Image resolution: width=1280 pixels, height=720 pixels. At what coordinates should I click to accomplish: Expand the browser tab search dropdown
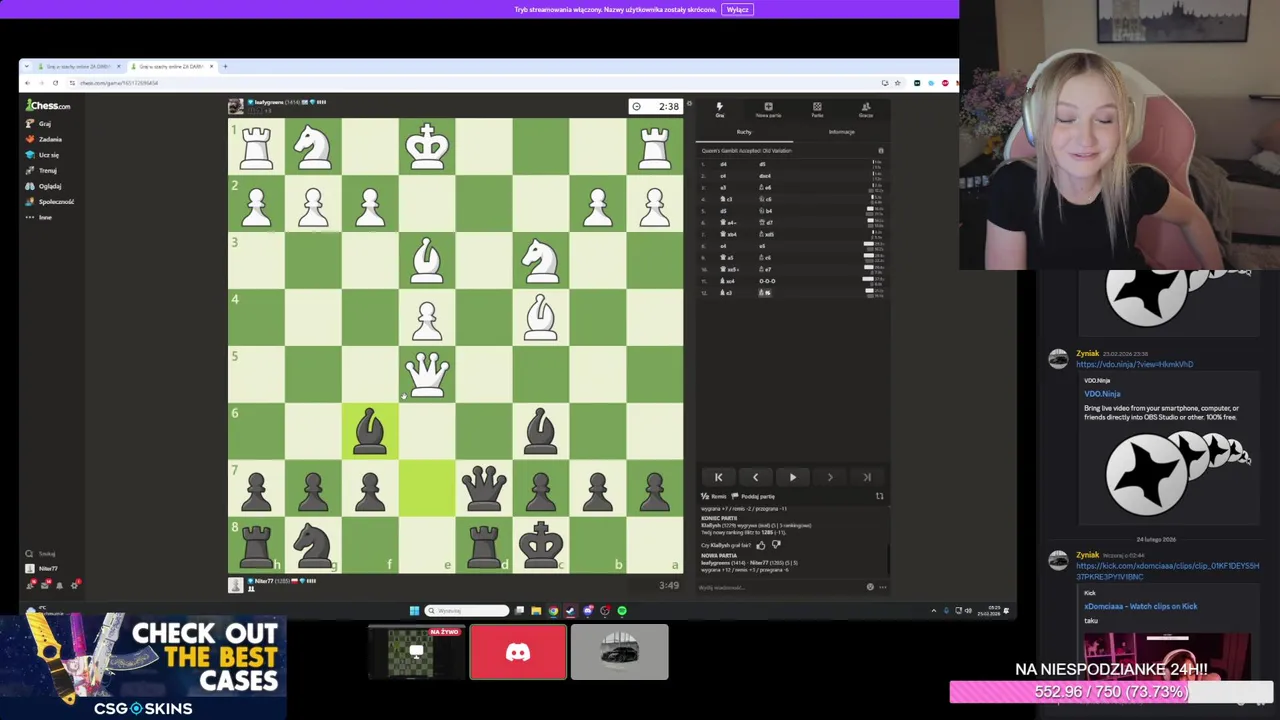coord(27,66)
